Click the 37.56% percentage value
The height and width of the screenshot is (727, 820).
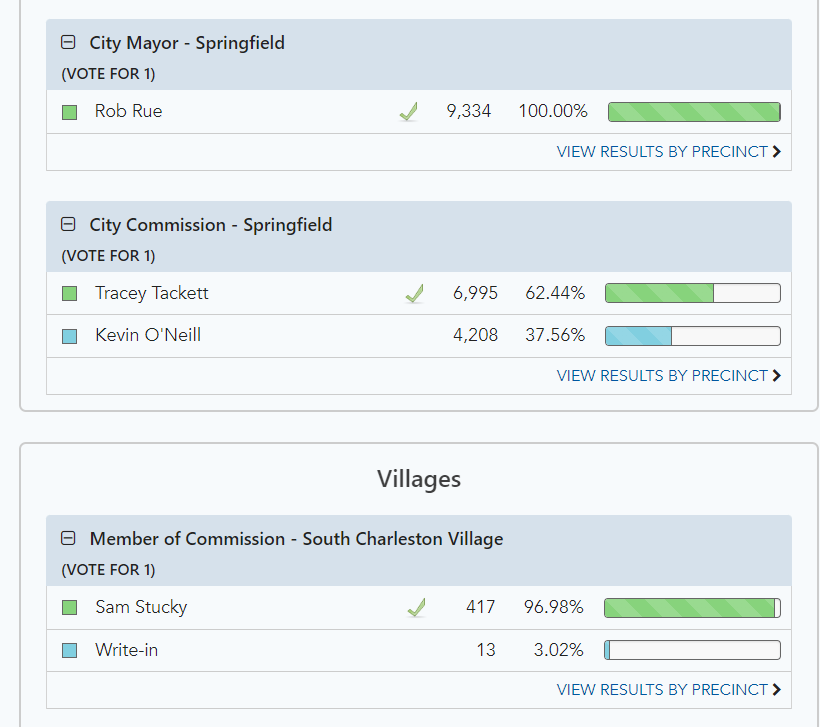pos(555,335)
